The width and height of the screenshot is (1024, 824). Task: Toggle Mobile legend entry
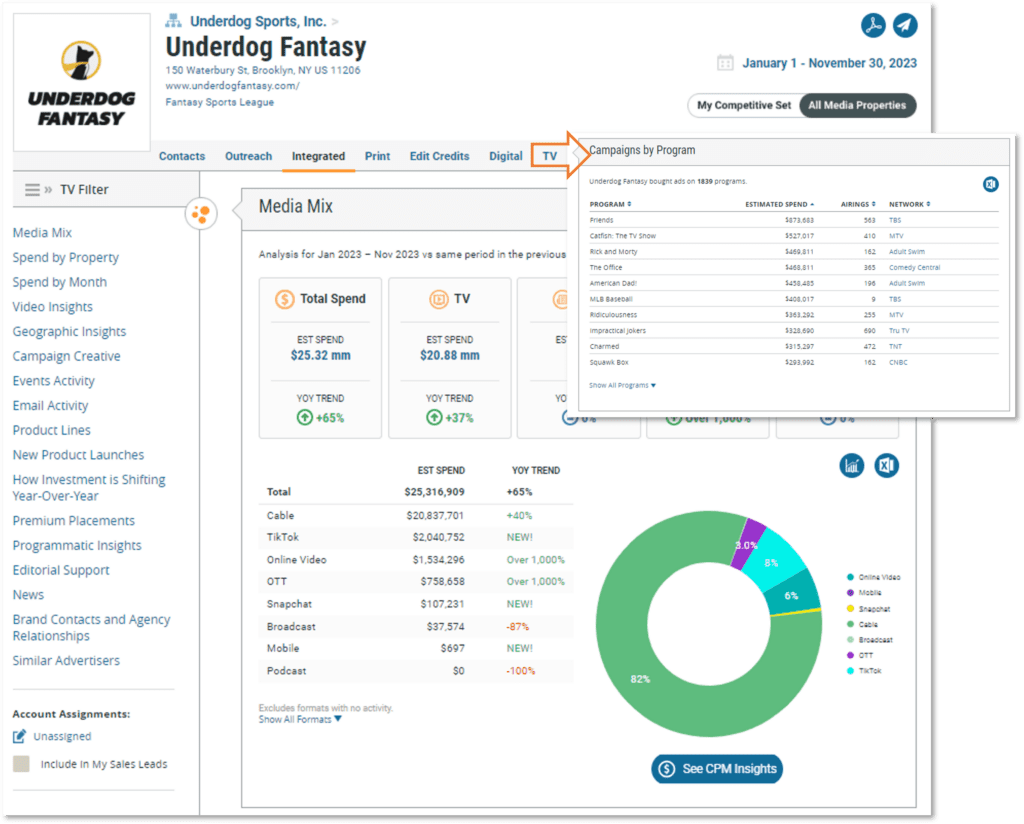tap(864, 593)
